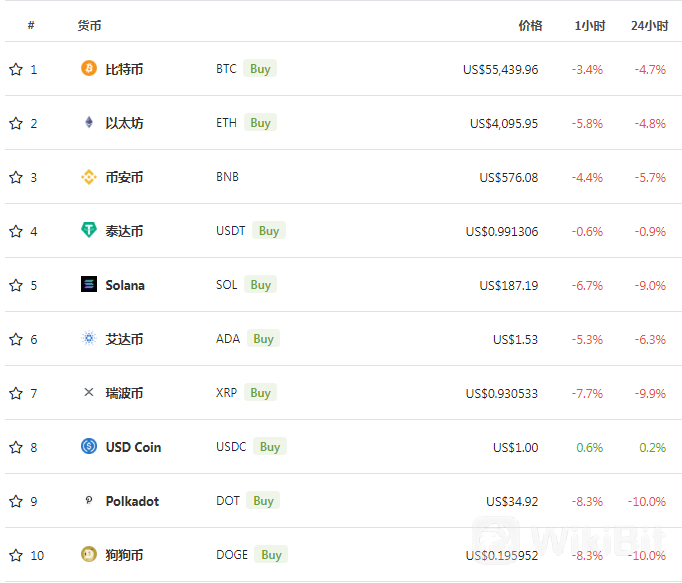This screenshot has width=682, height=583.
Task: Click the Bitcoin orange coin icon
Action: pos(89,68)
